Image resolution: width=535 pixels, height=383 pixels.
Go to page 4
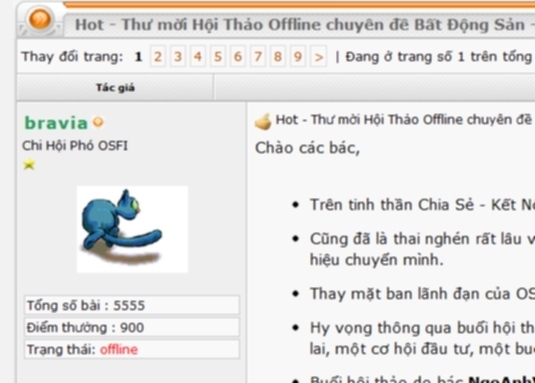point(198,56)
